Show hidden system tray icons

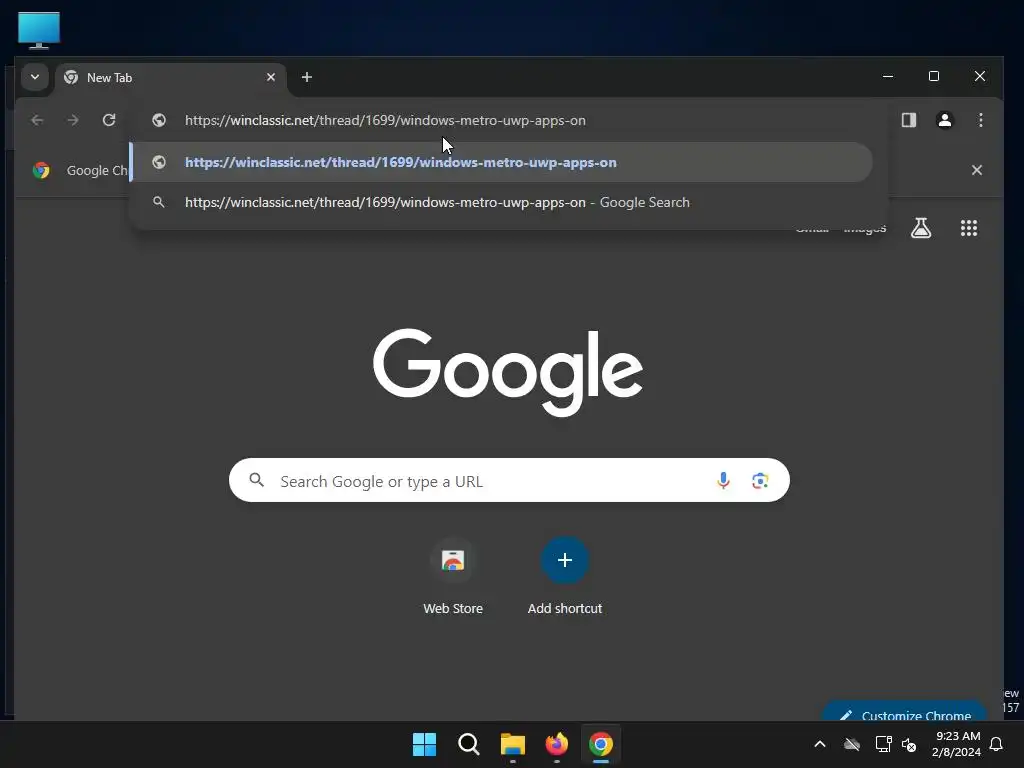pyautogui.click(x=820, y=744)
